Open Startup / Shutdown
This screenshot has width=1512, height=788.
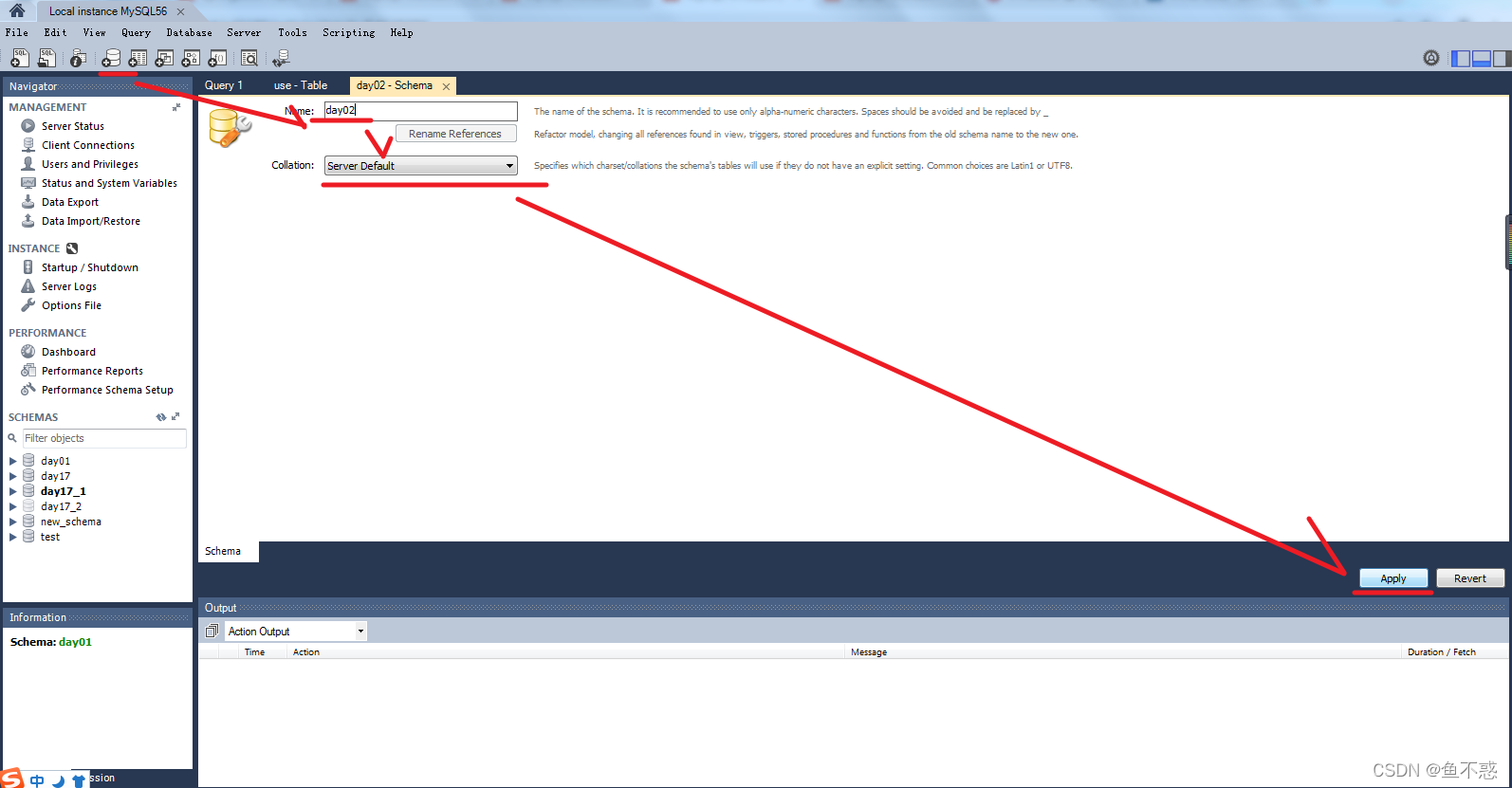coord(90,267)
